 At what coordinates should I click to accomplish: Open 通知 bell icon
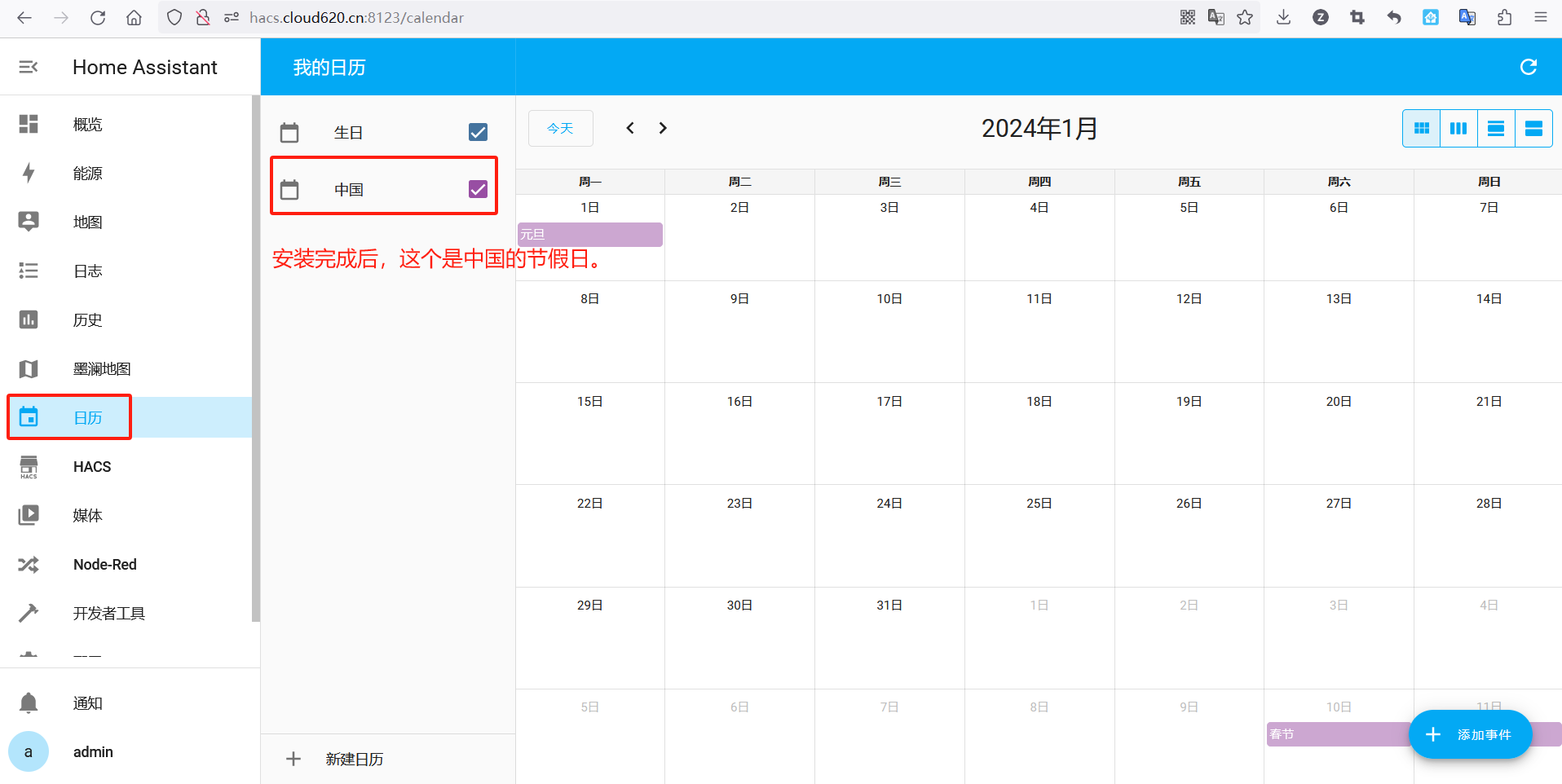29,703
